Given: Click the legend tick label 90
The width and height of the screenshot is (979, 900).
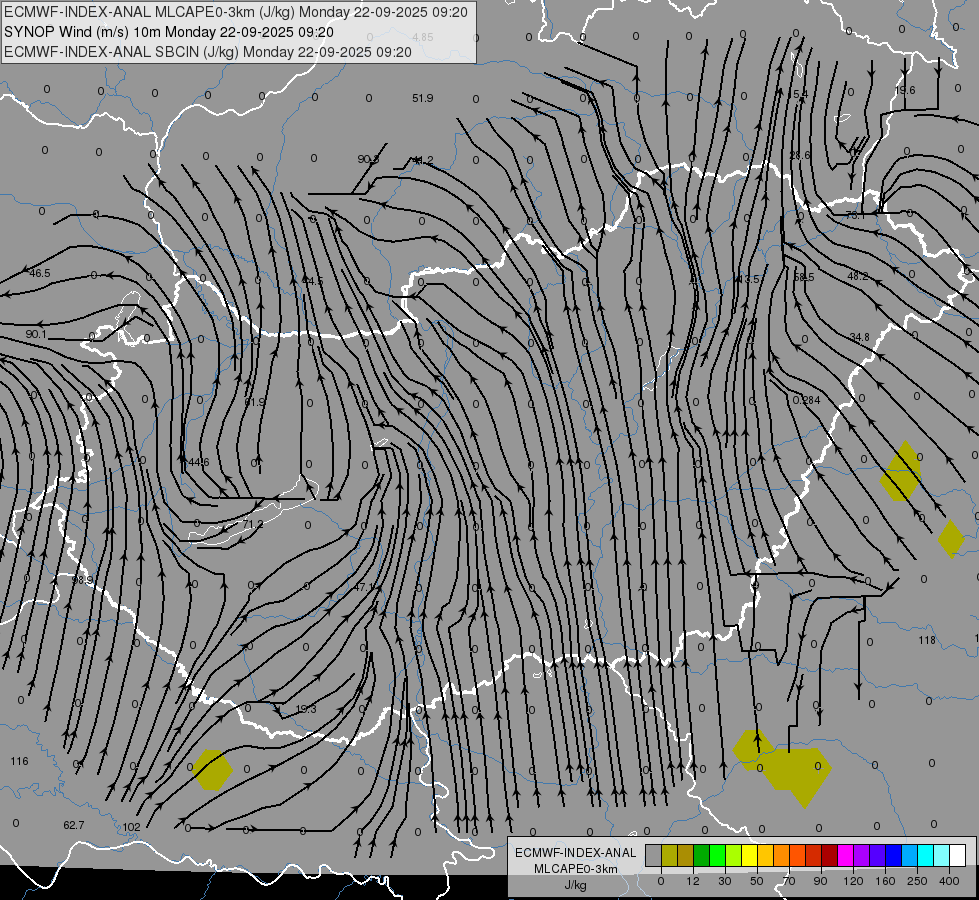Looking at the screenshot, I should (820, 881).
